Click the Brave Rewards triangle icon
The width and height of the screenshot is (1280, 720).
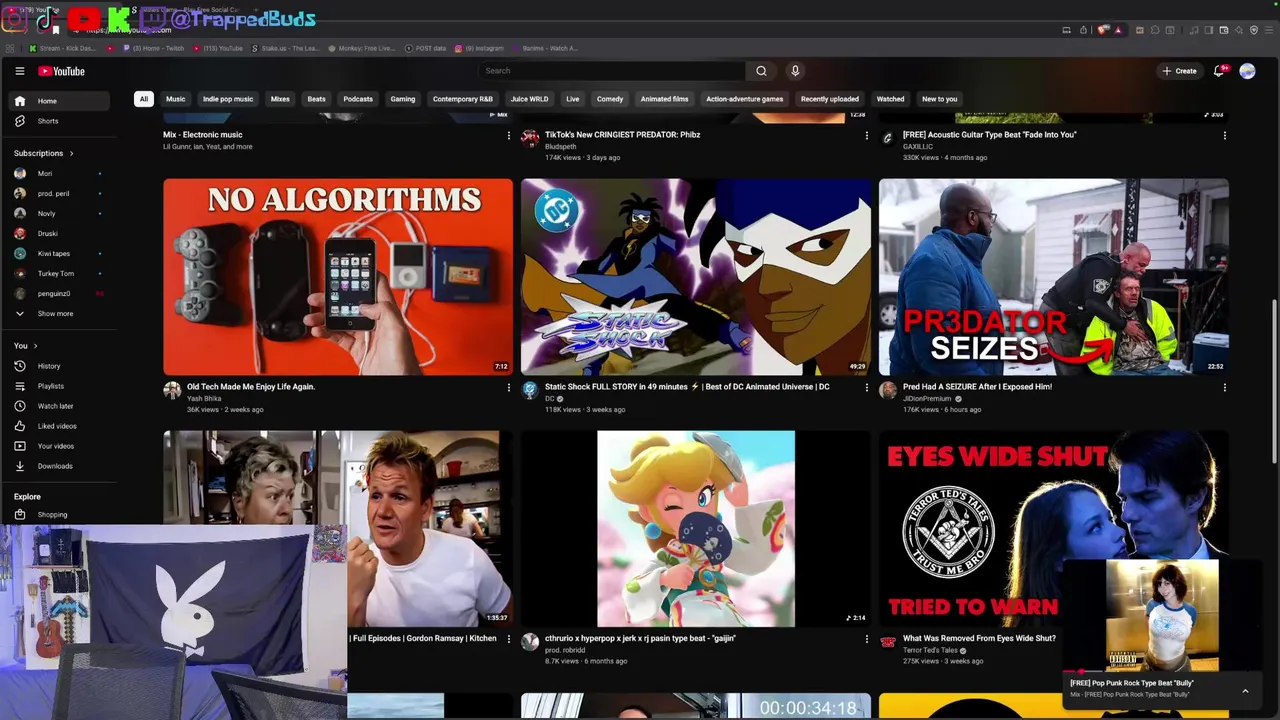coord(1118,30)
